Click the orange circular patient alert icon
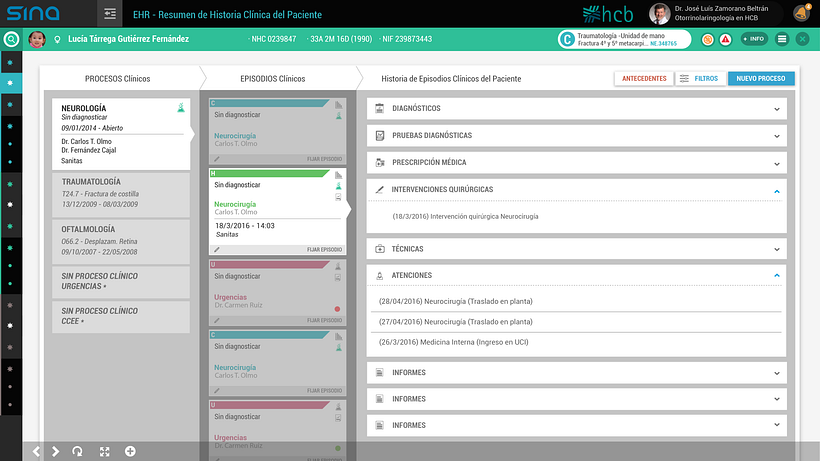 (x=708, y=39)
